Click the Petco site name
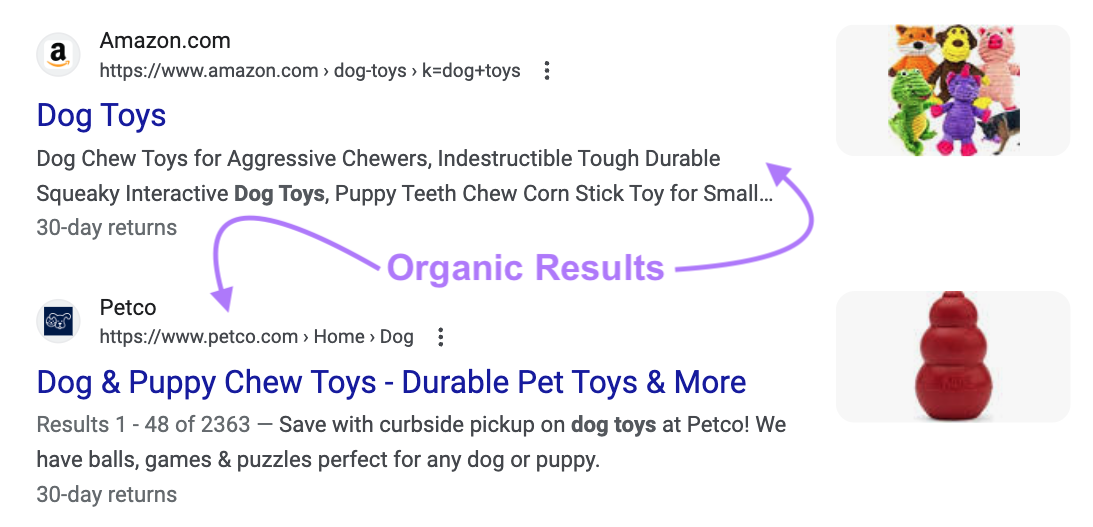The width and height of the screenshot is (1093, 527). point(128,307)
